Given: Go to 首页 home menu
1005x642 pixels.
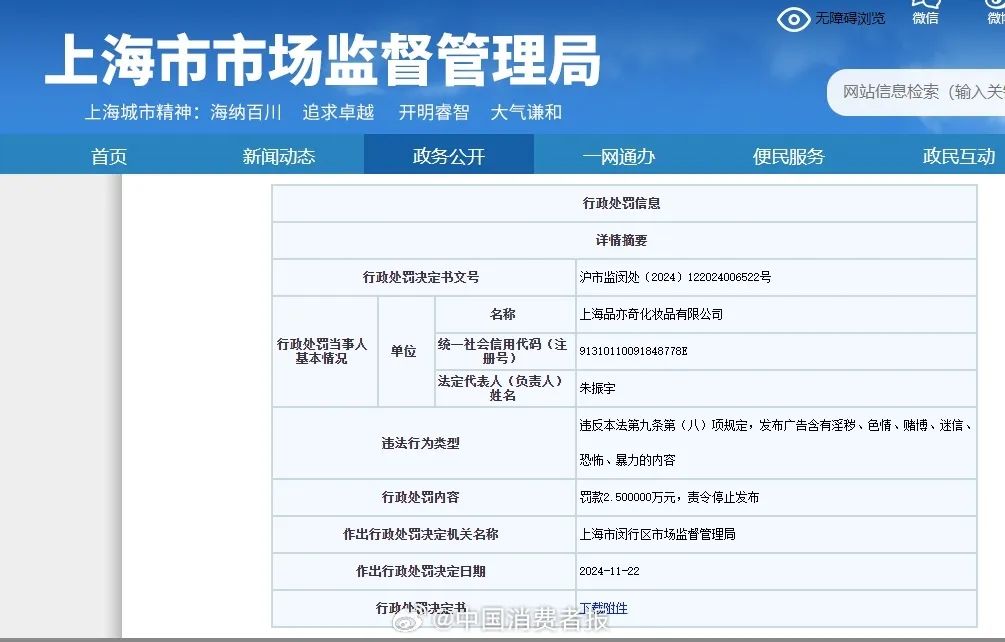Looking at the screenshot, I should tap(109, 156).
